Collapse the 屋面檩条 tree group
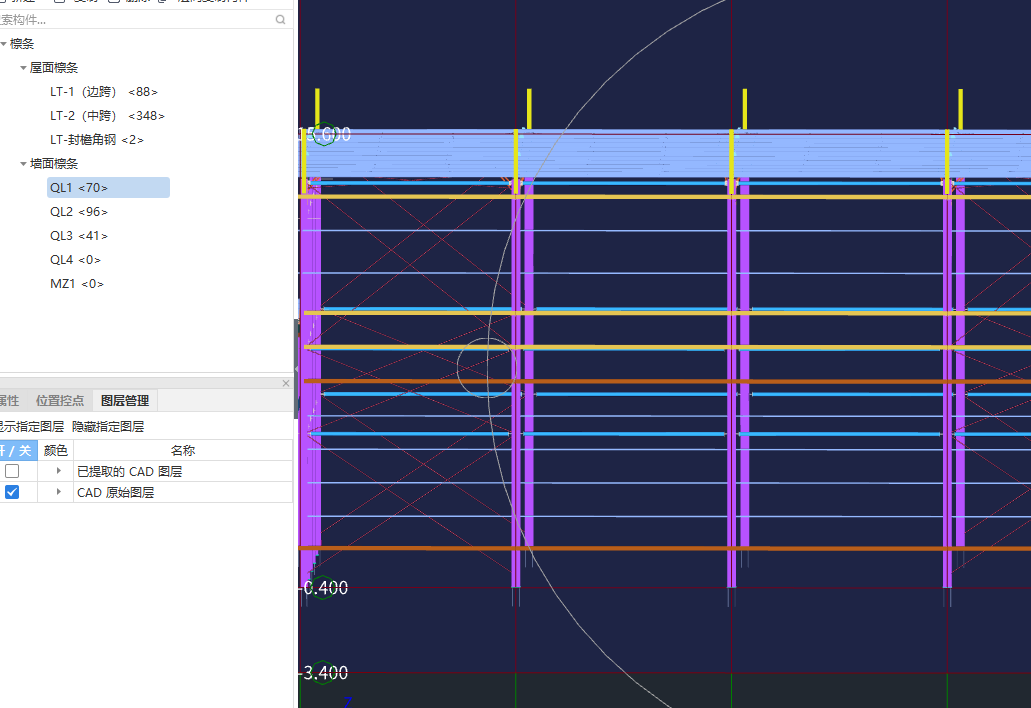 click(24, 68)
